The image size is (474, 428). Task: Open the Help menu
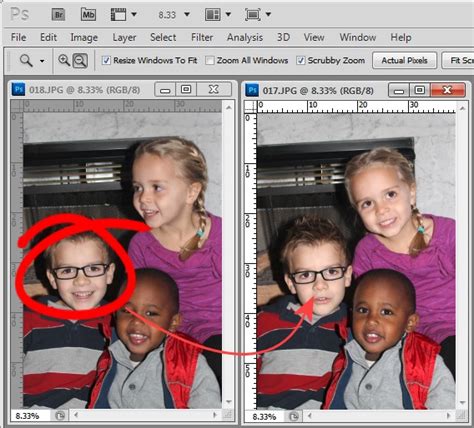coord(401,37)
